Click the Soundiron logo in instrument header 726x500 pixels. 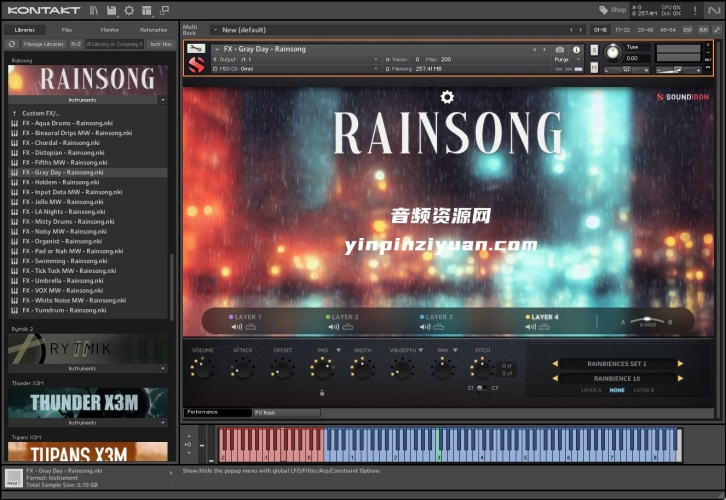(197, 64)
